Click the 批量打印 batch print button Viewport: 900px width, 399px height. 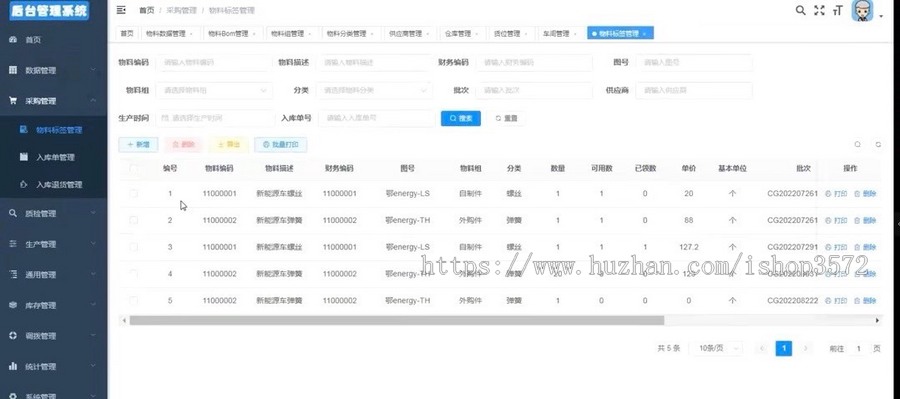(x=281, y=145)
